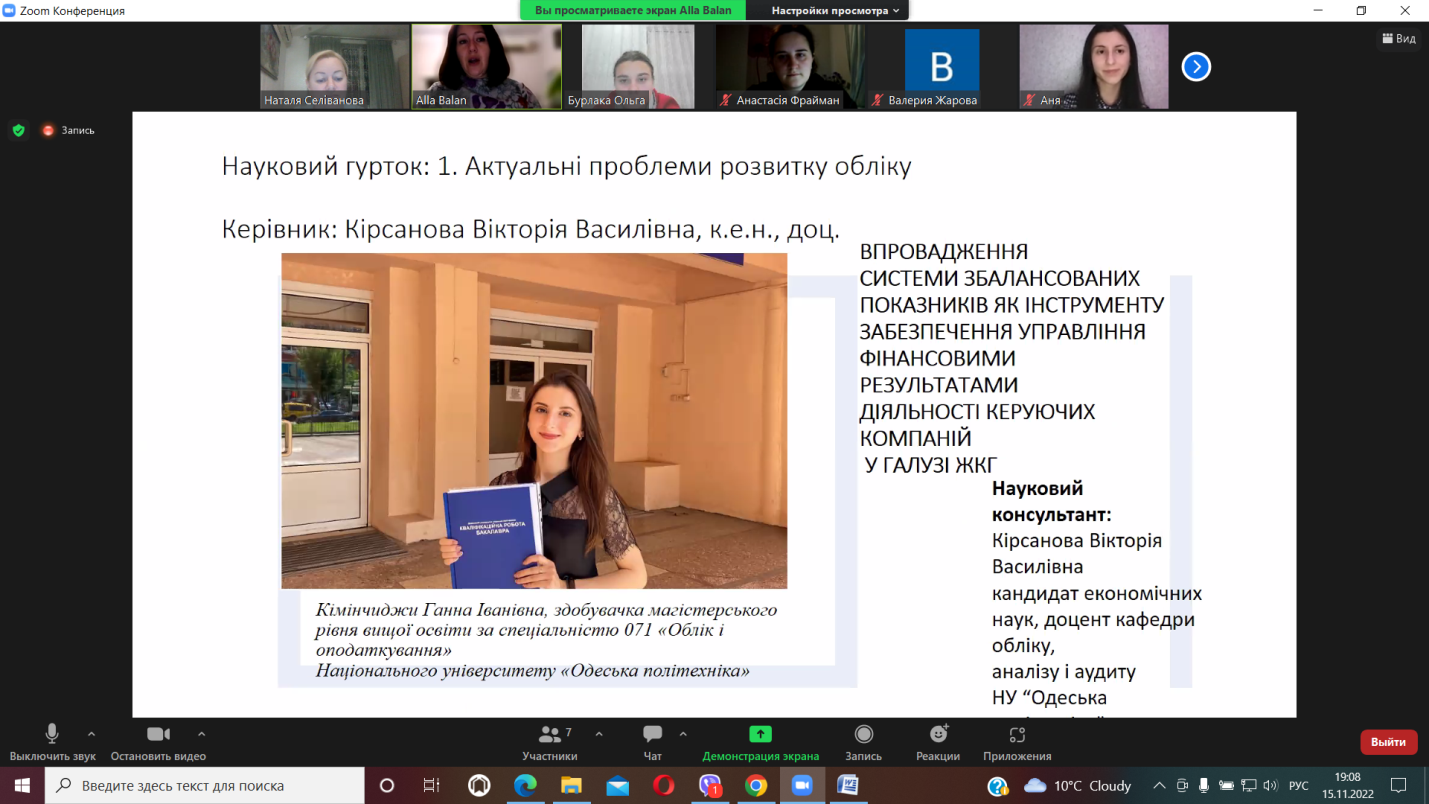Viewport: 1429px width, 804px height.
Task: Open Microsoft Word from the taskbar
Action: 849,787
